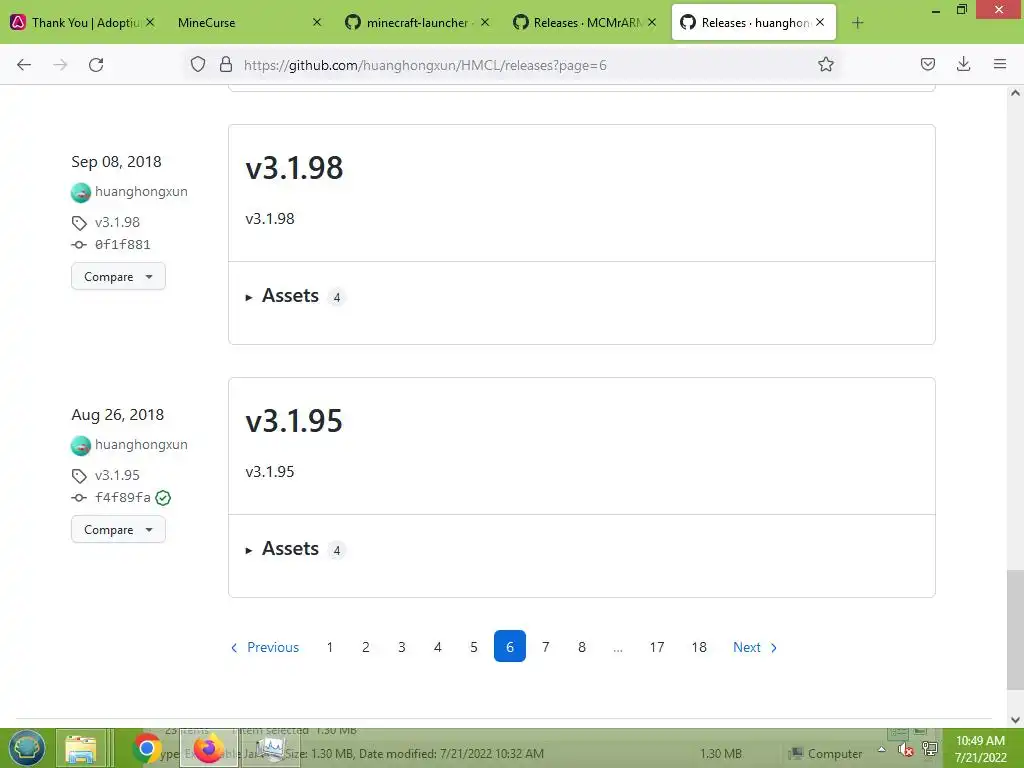Go to releases page 8
1024x768 pixels.
click(x=581, y=647)
